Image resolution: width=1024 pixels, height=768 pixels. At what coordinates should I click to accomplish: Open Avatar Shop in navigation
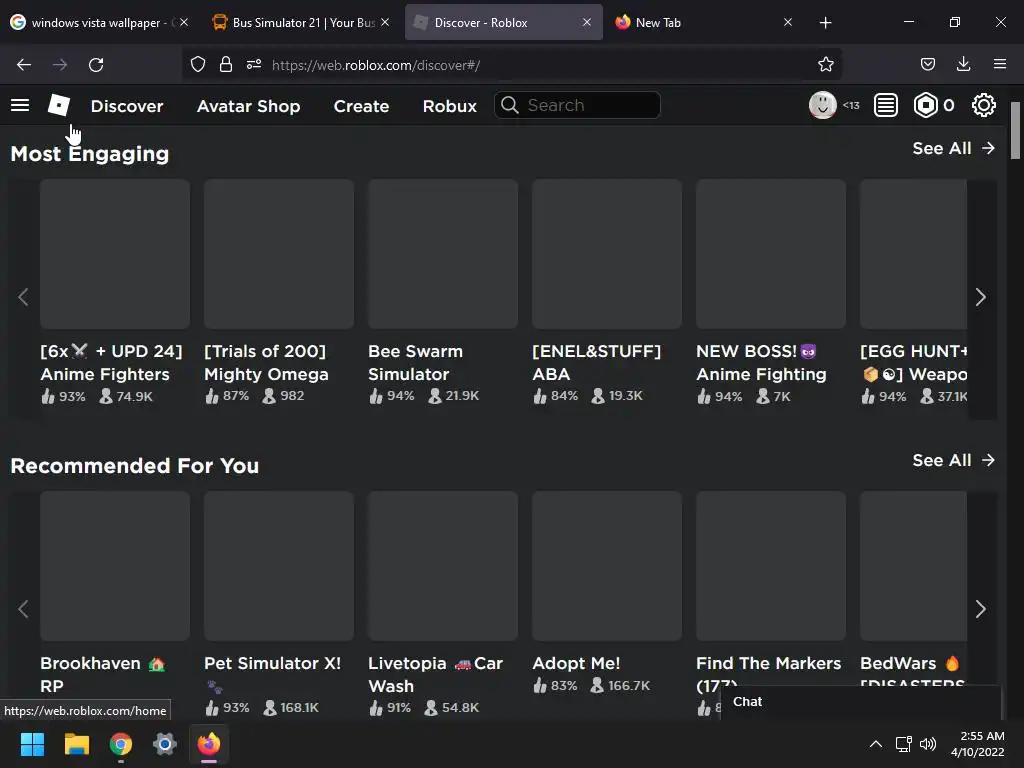coord(248,106)
